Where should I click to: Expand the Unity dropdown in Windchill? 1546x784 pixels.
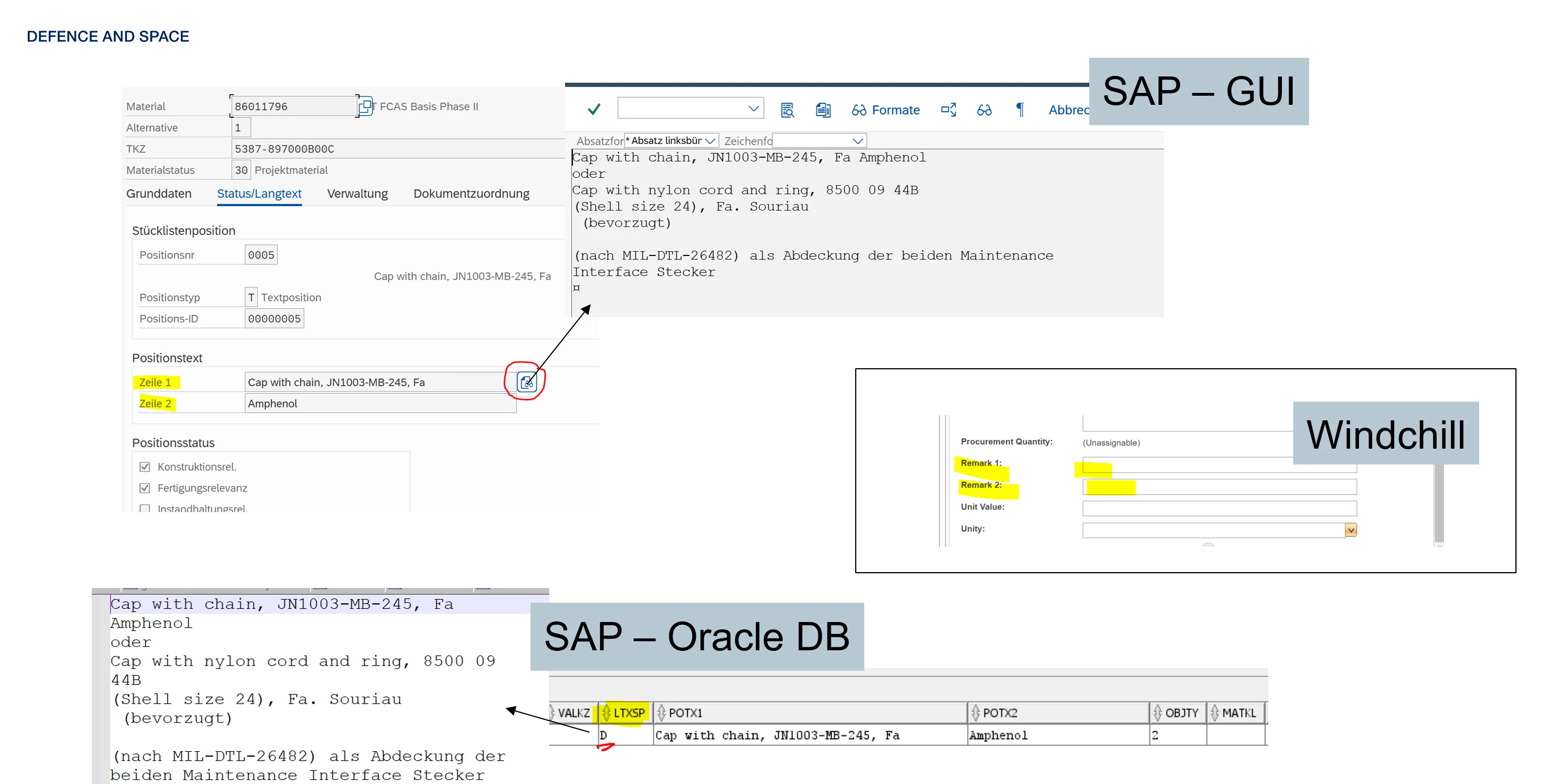[1350, 530]
